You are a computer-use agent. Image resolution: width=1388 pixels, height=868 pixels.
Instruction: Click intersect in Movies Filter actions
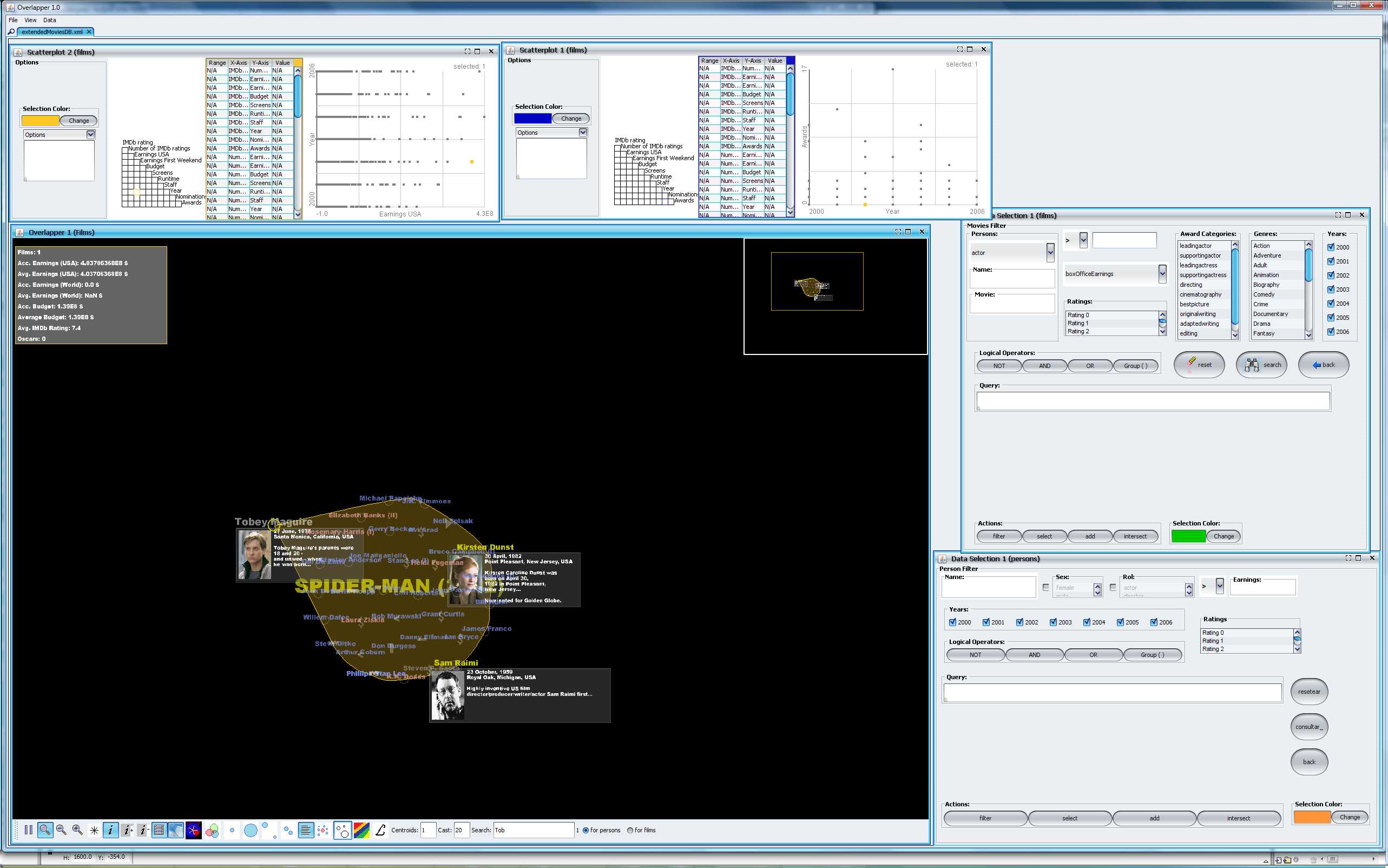[1135, 537]
